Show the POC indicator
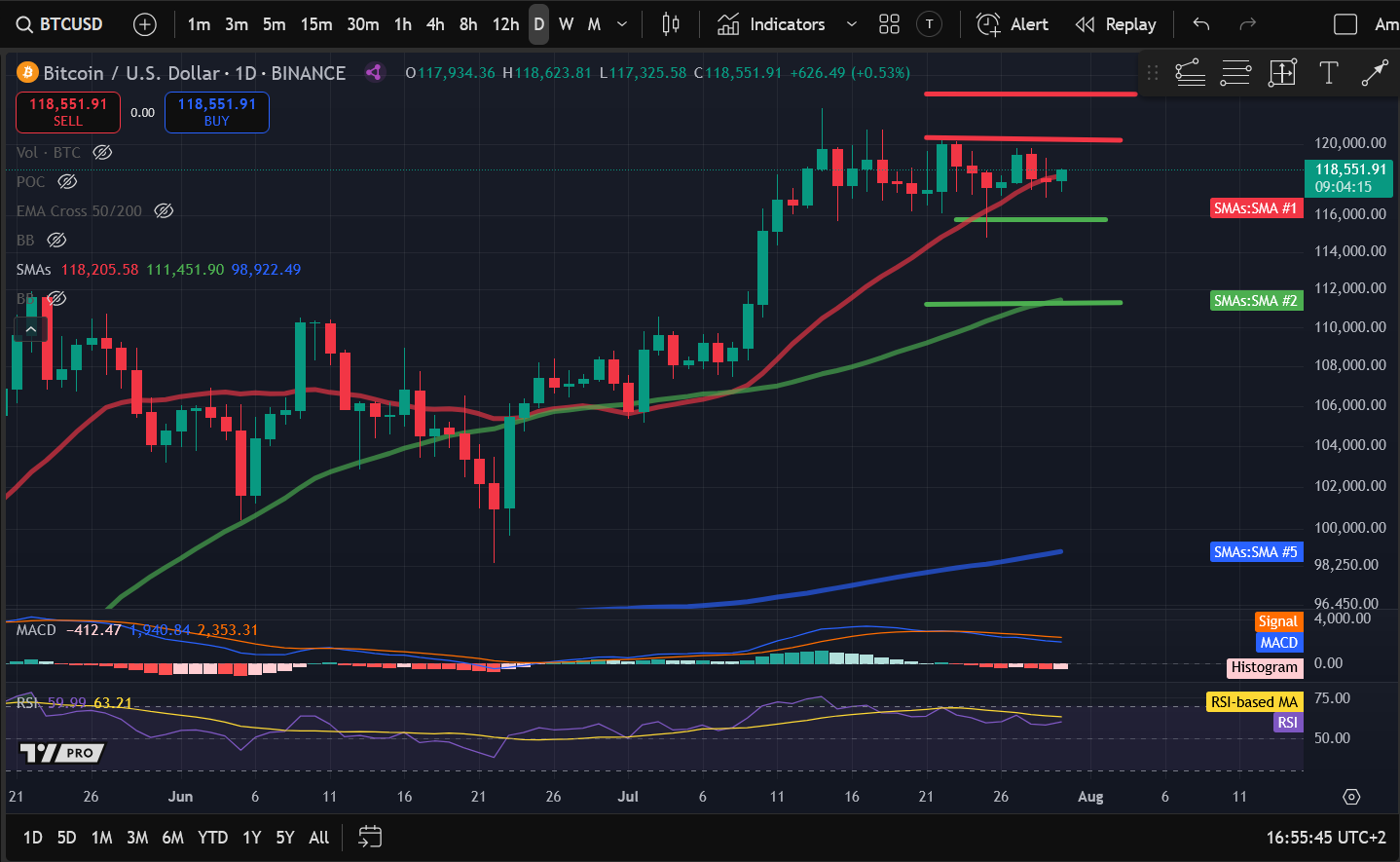Viewport: 1400px width, 862px height. click(x=67, y=181)
